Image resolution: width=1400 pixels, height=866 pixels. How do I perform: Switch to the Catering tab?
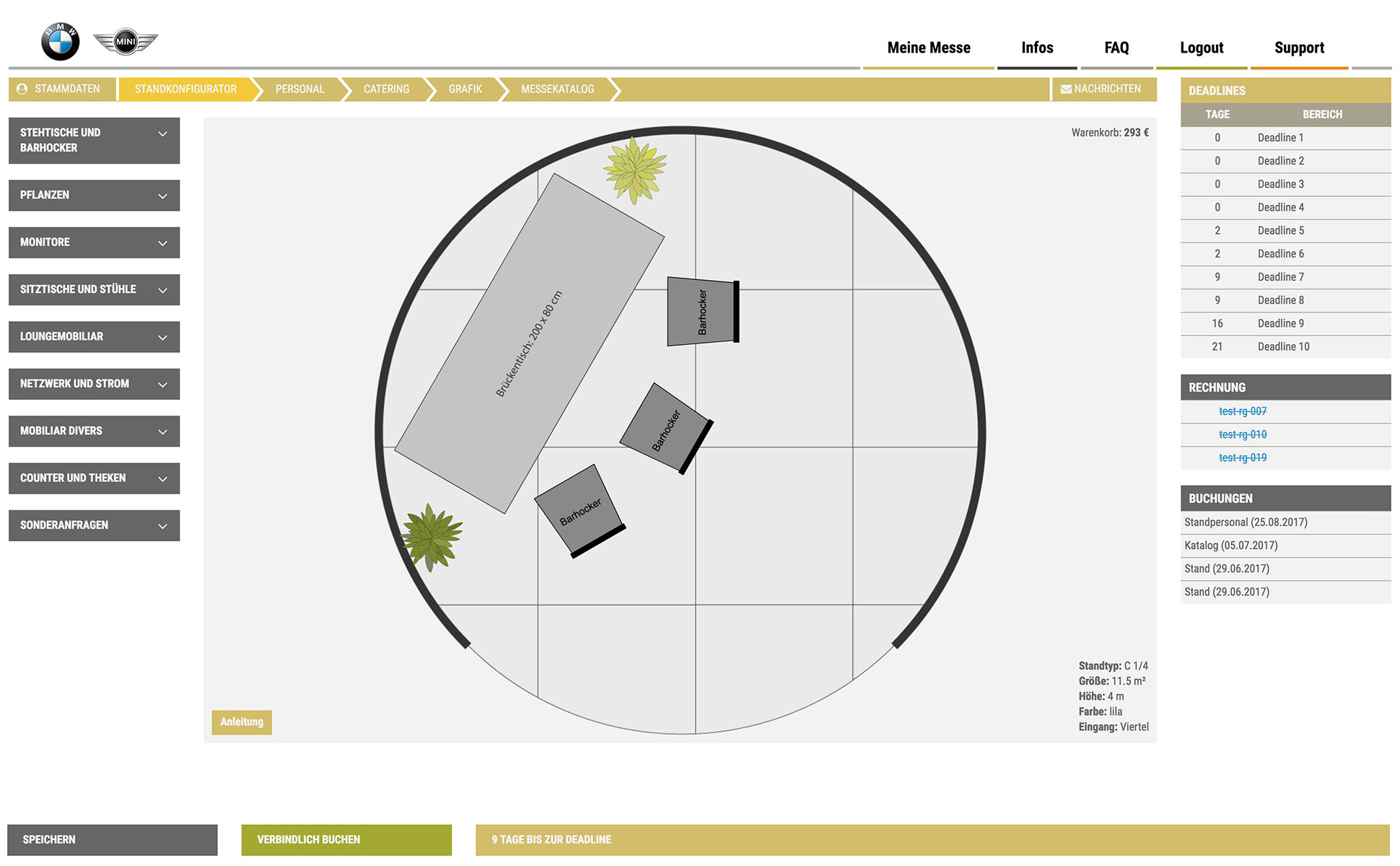tap(386, 89)
